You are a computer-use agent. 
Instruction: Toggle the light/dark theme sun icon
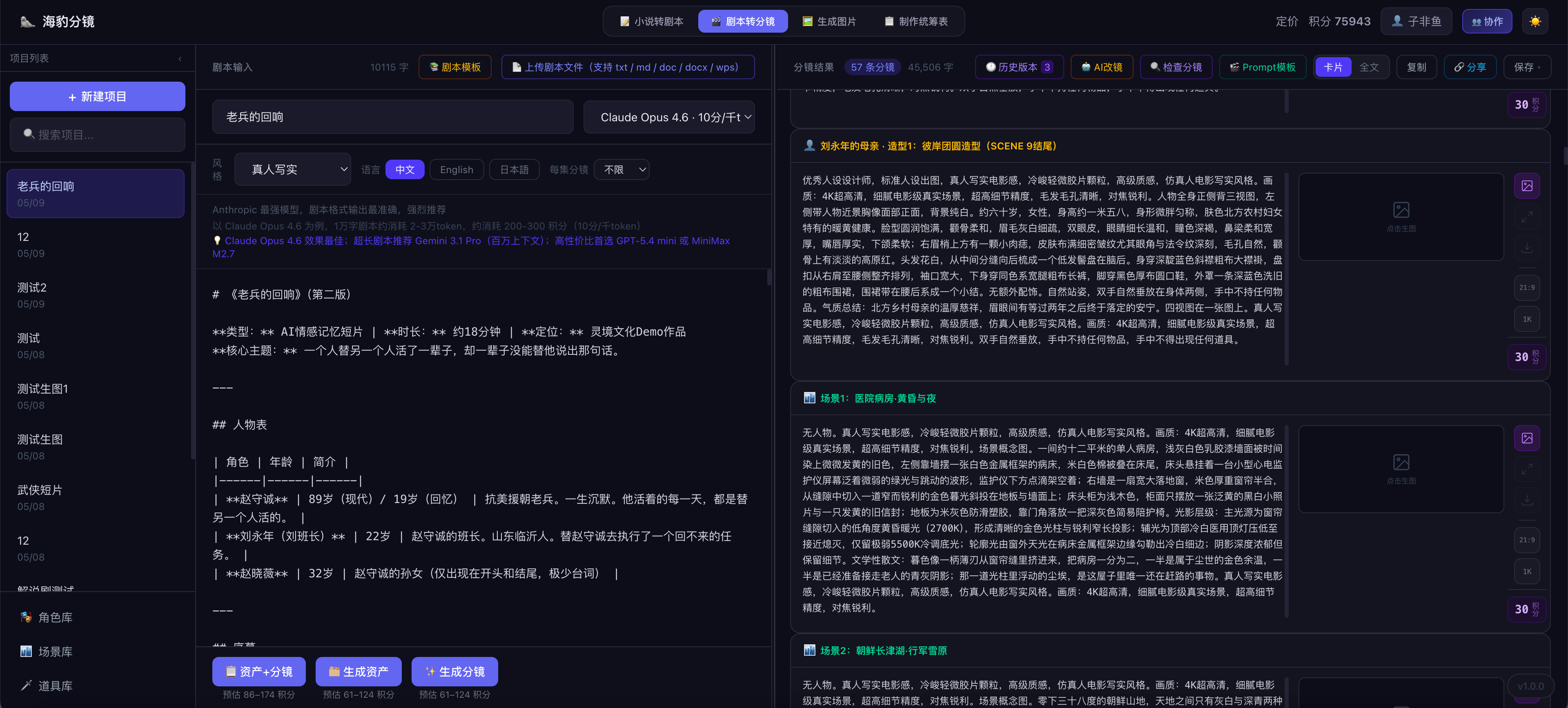(1535, 21)
